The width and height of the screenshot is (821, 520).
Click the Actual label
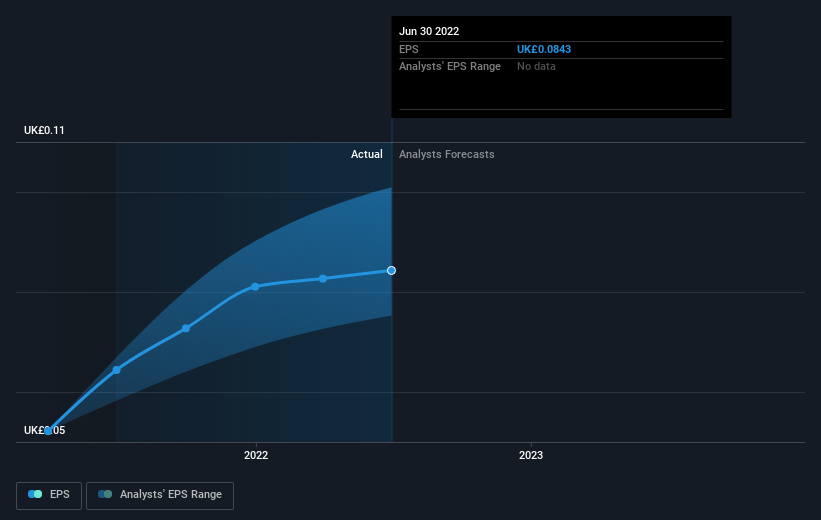coord(367,154)
